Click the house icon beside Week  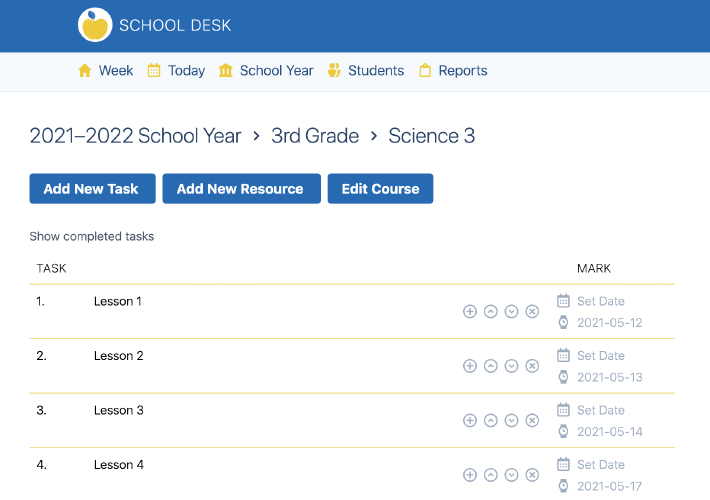point(85,71)
